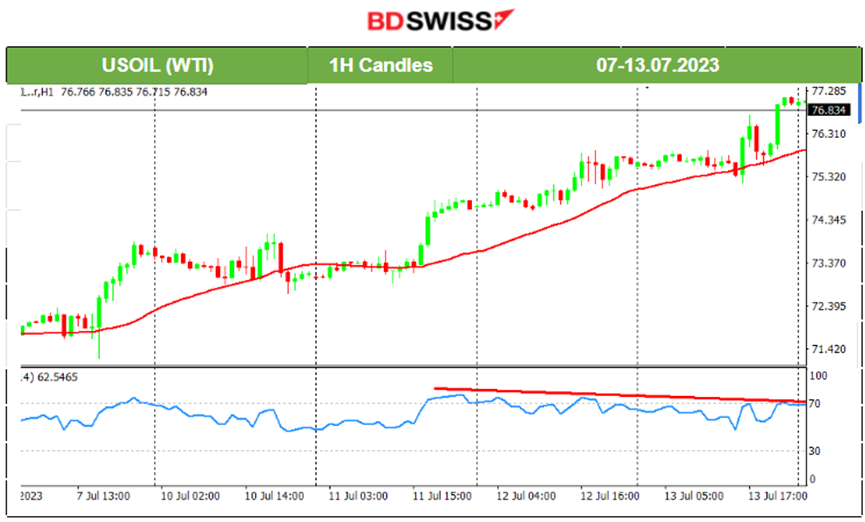The width and height of the screenshot is (865, 522).
Task: Select the USOIL (WTI) header cell
Action: pos(155,65)
